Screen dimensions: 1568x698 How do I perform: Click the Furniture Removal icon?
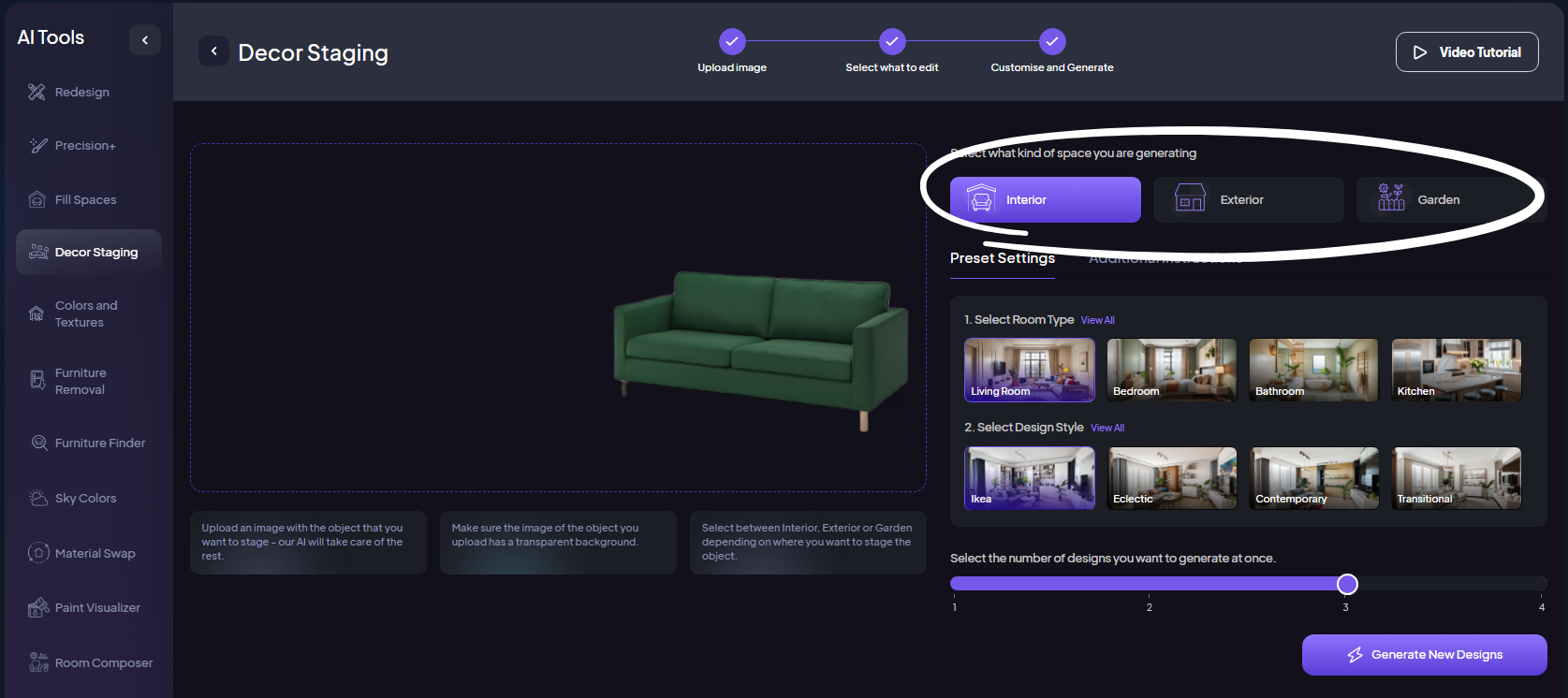(37, 380)
